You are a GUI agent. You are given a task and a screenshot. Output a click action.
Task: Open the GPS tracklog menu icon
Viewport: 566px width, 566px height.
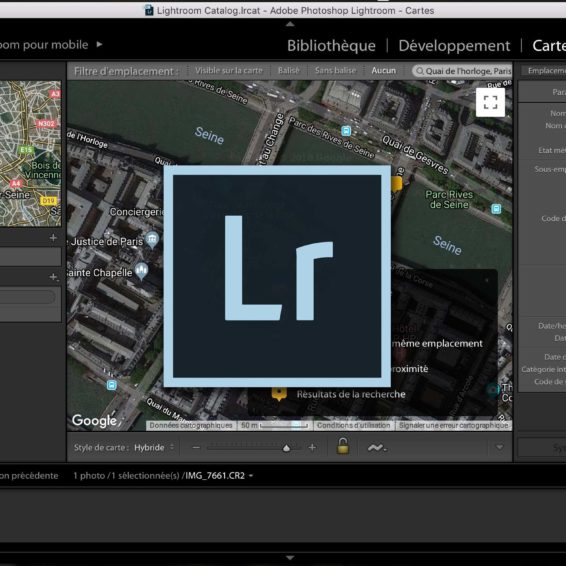point(377,448)
